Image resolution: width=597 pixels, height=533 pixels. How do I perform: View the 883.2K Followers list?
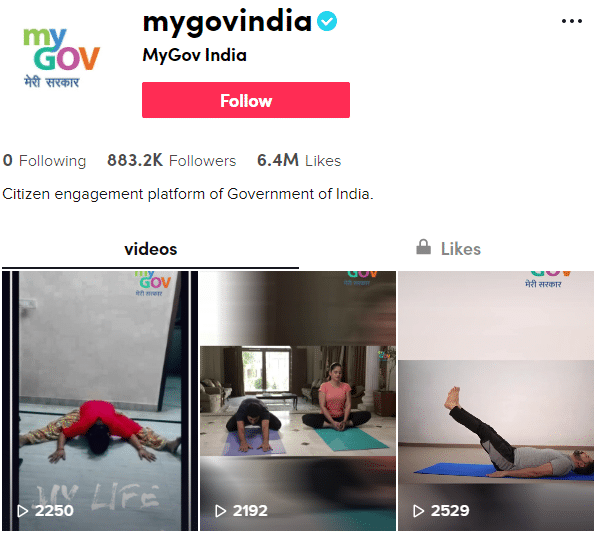(172, 161)
